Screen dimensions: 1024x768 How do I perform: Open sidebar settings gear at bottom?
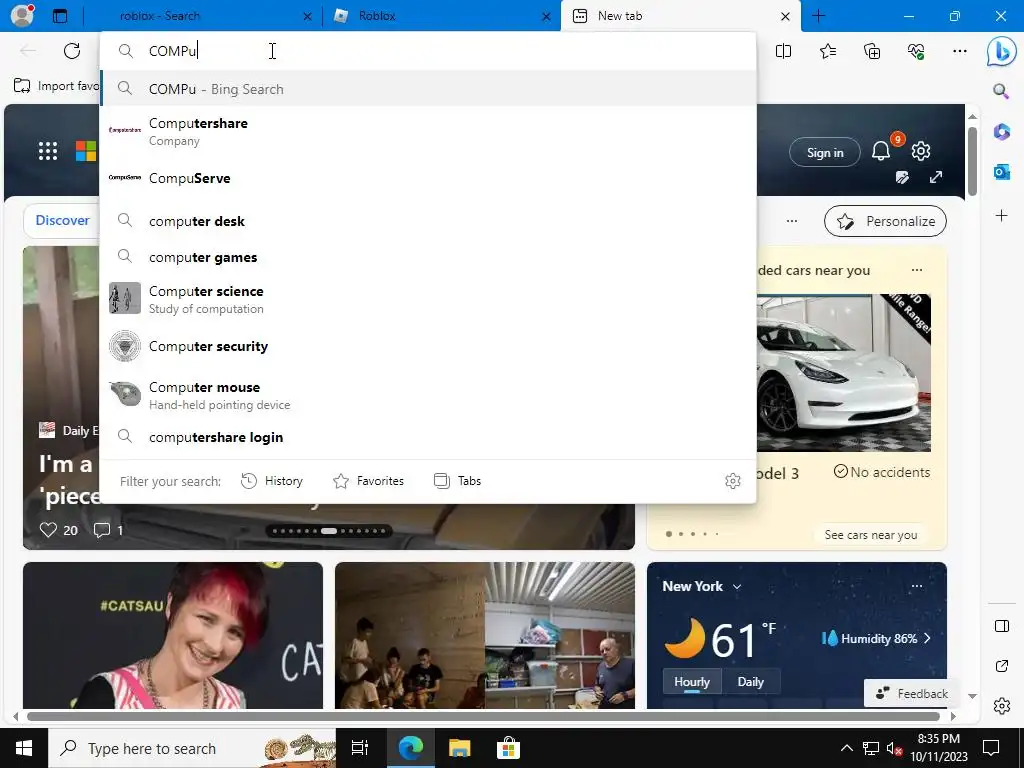[1002, 706]
